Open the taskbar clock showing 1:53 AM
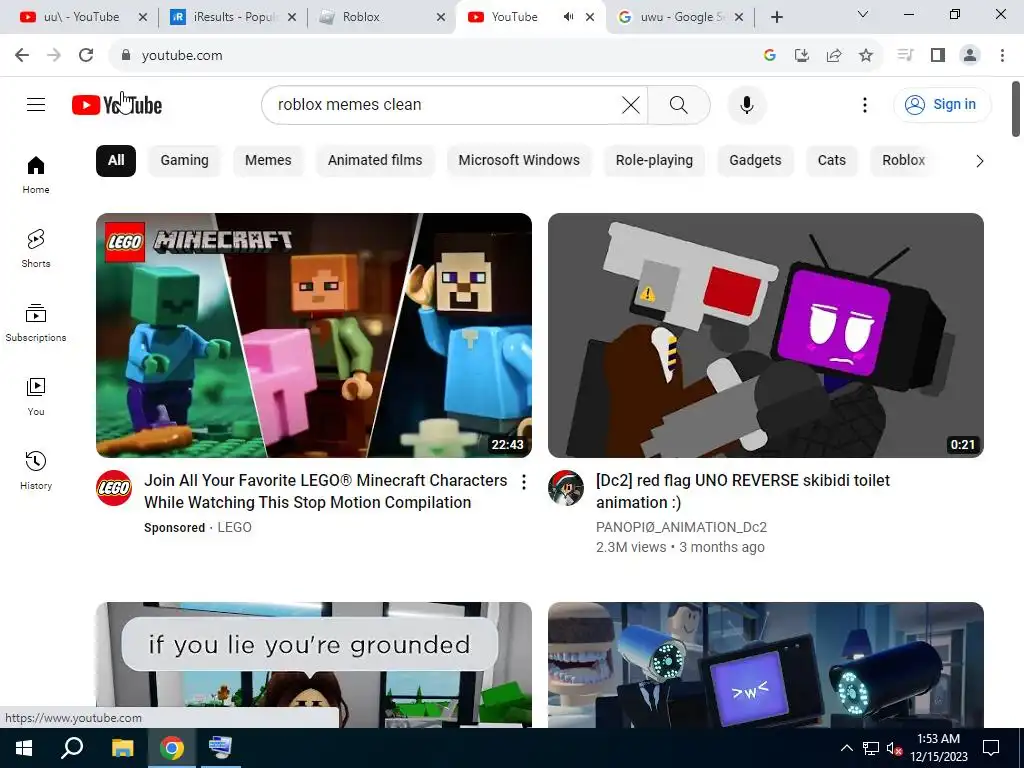Screen dimensions: 1024x768 pyautogui.click(x=938, y=748)
